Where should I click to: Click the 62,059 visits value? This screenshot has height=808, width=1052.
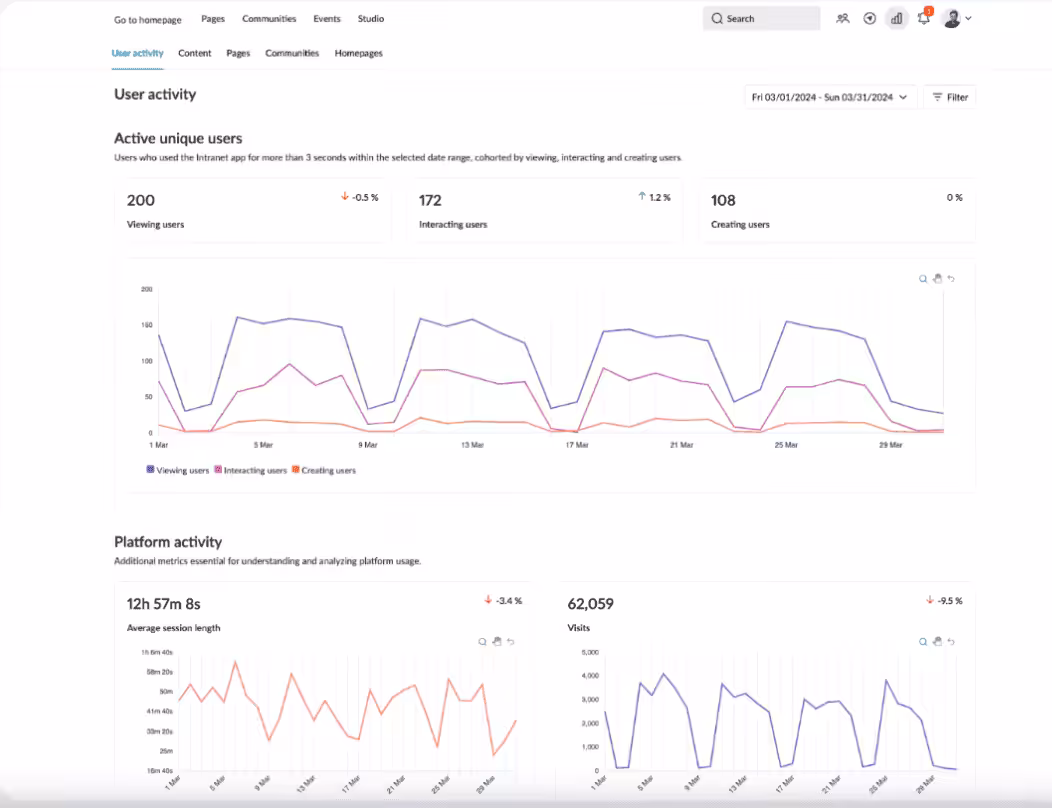[x=590, y=604]
